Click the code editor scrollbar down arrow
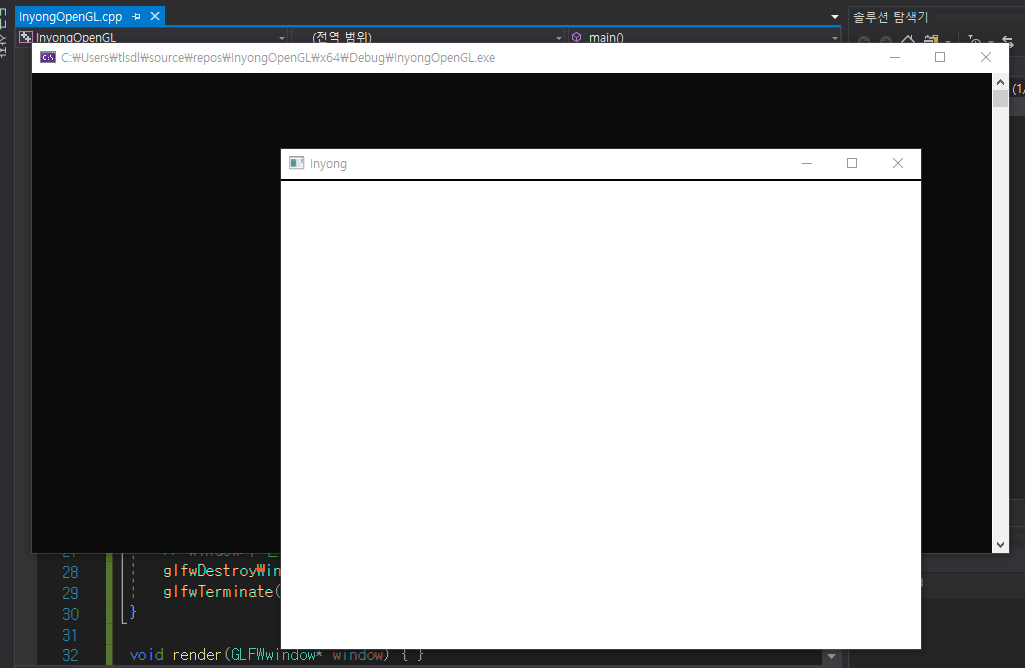The image size is (1025, 668). click(x=832, y=656)
